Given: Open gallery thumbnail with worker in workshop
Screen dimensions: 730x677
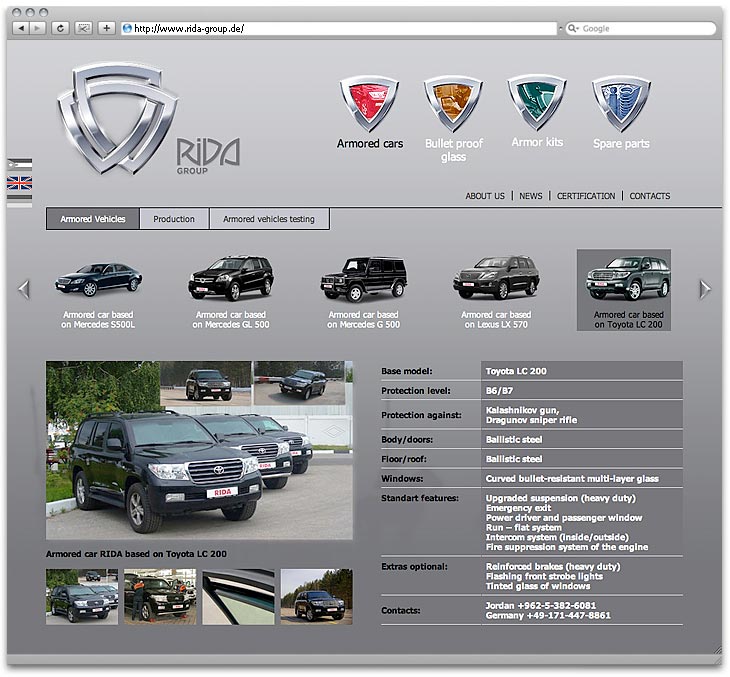Looking at the screenshot, I should (x=160, y=596).
